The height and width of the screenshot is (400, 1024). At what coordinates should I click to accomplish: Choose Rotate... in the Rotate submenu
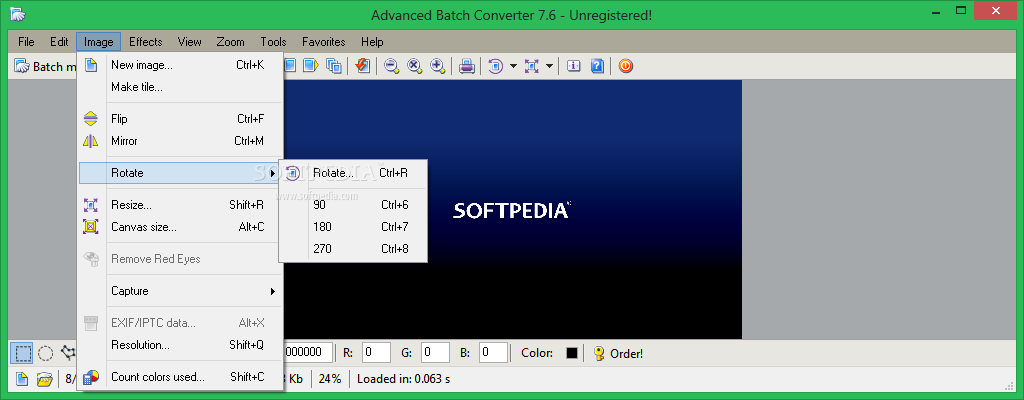(353, 173)
